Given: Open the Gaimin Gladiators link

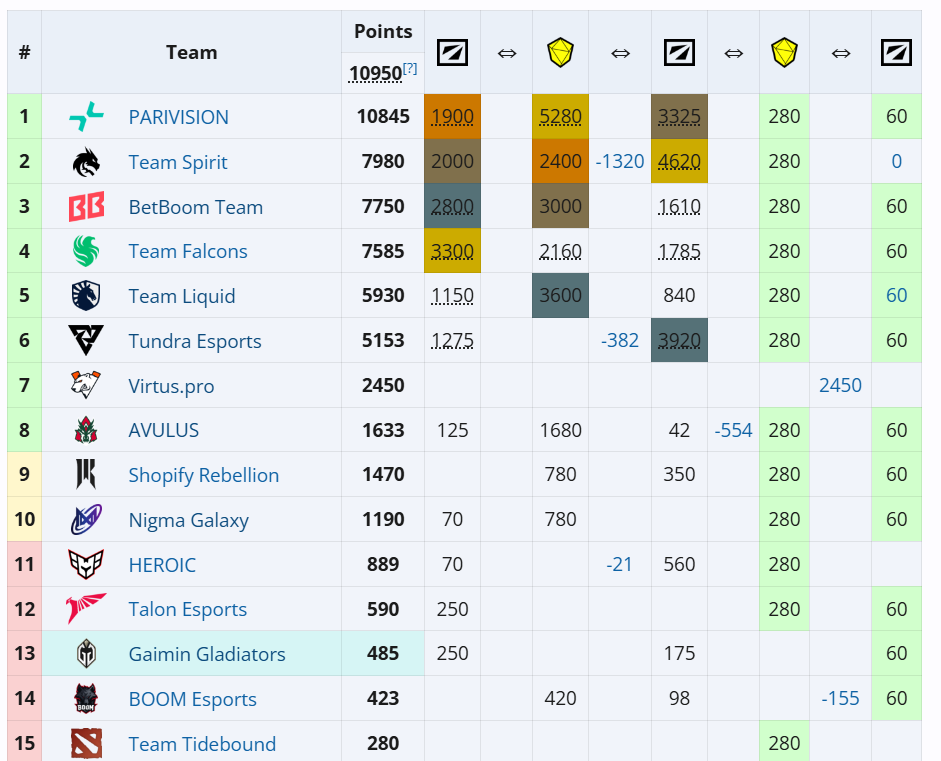Looking at the screenshot, I should (206, 654).
